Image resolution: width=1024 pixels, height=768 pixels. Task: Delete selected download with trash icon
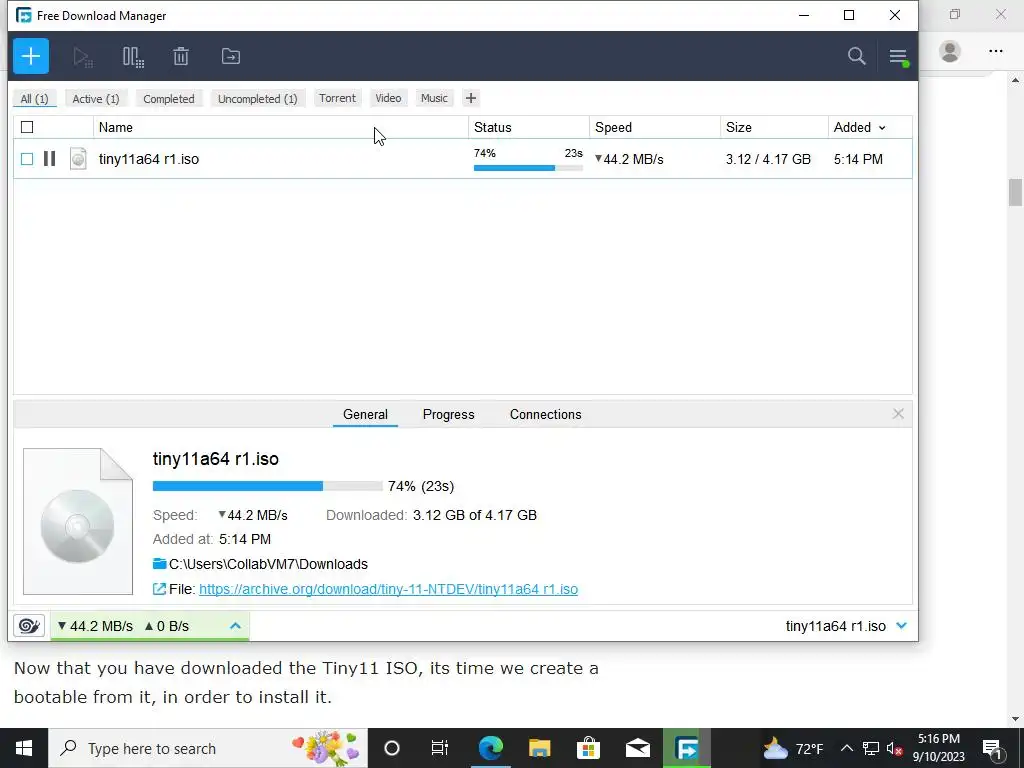tap(181, 56)
